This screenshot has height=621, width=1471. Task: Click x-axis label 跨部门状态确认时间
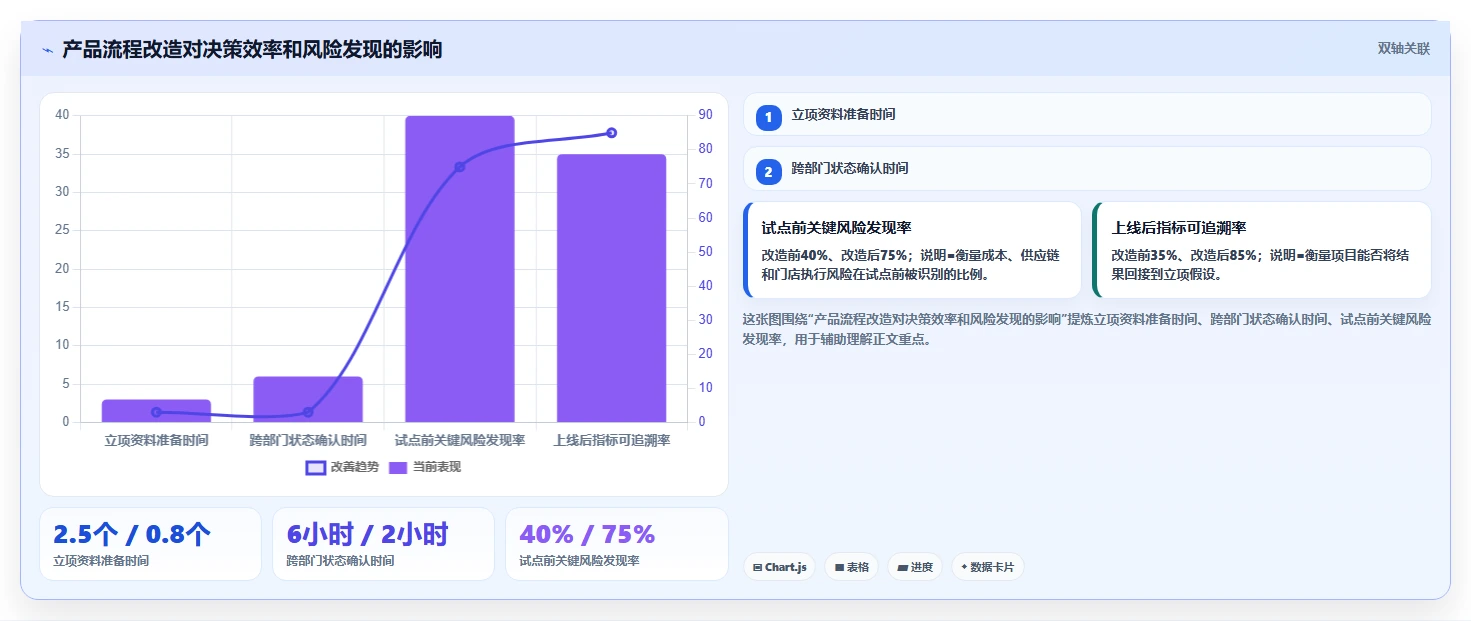(308, 440)
